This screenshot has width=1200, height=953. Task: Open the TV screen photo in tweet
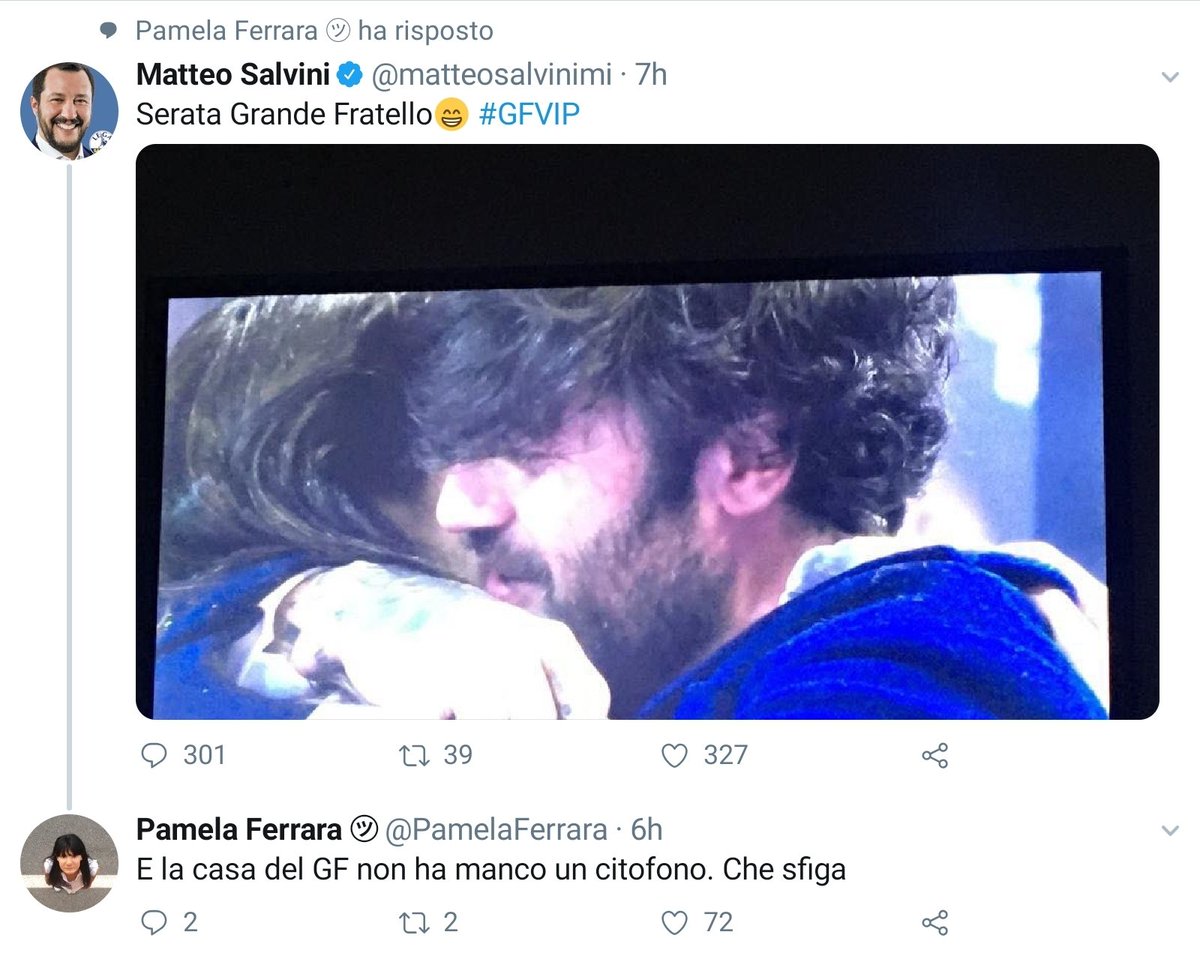[647, 431]
